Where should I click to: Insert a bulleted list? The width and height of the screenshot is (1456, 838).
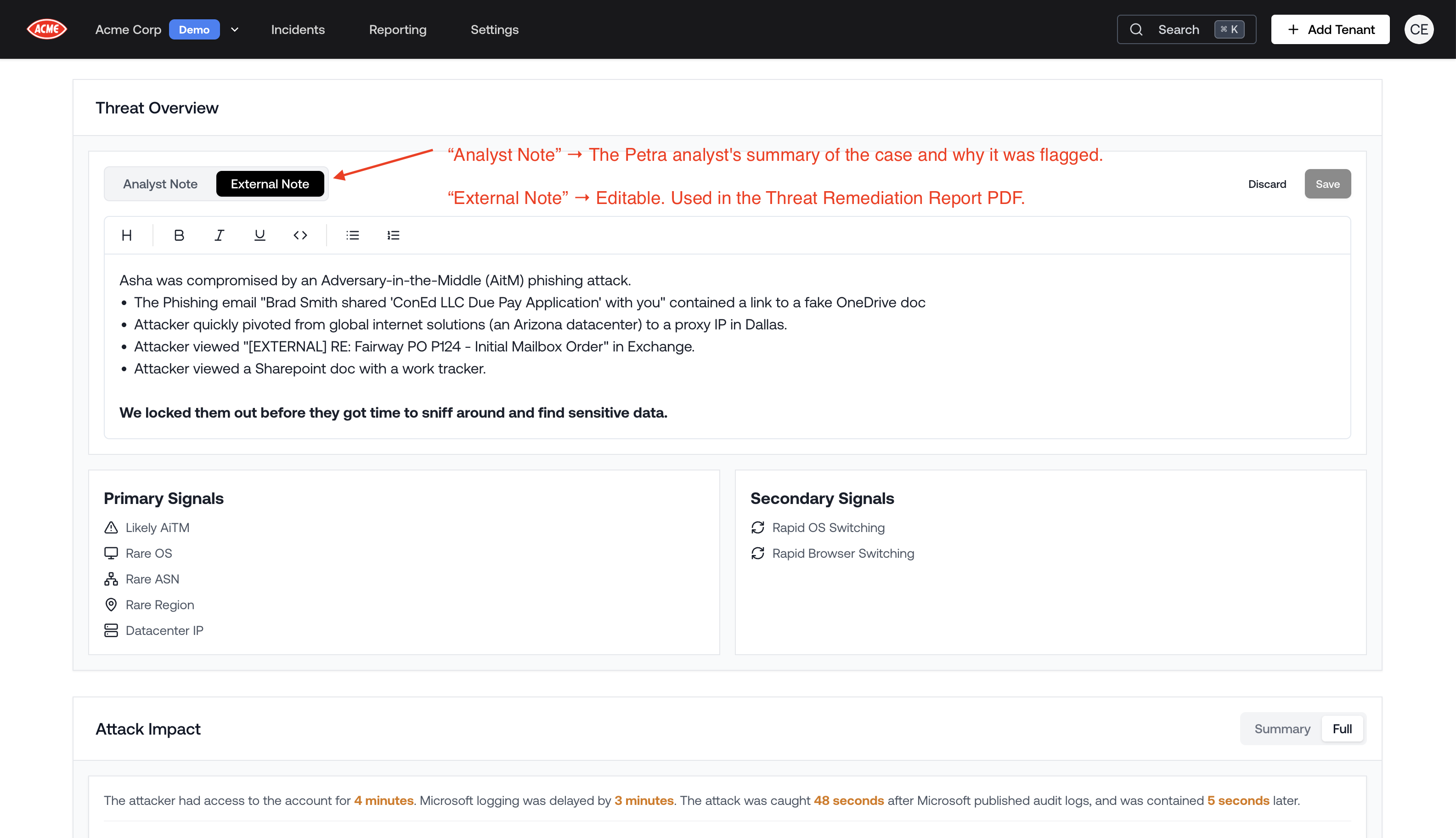[353, 235]
